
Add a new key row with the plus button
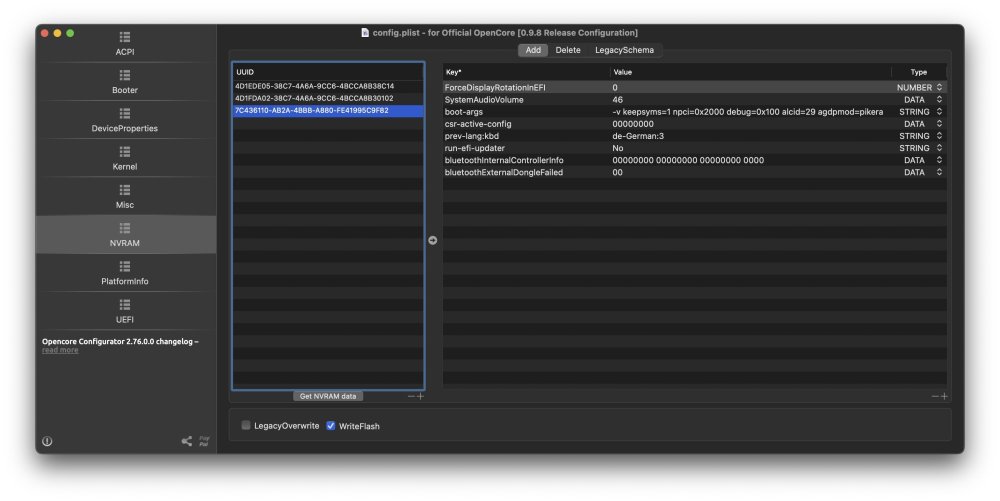(x=945, y=396)
